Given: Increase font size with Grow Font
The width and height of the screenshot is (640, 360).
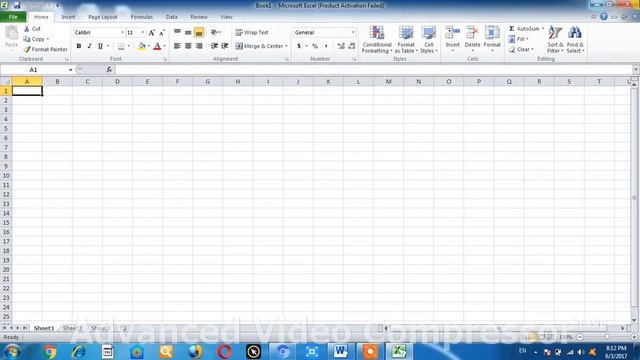Looking at the screenshot, I should (x=152, y=33).
